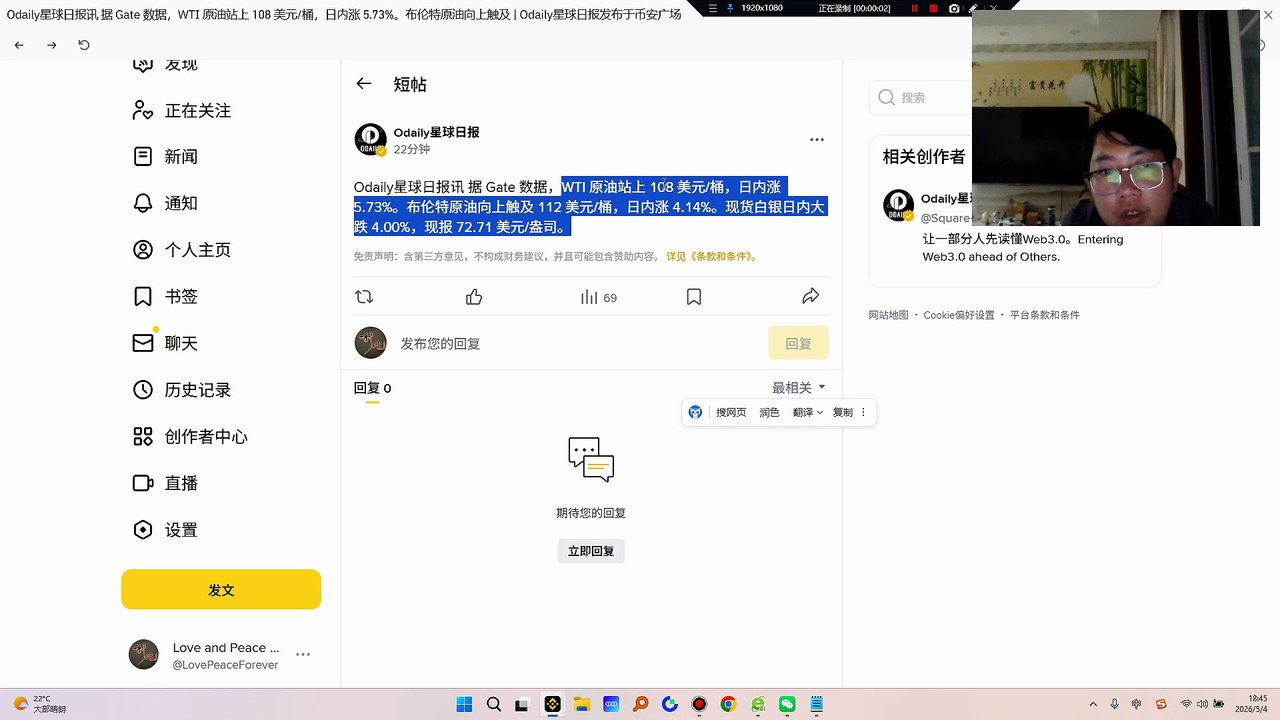Open 直播 live in the sidebar
The height and width of the screenshot is (720, 1280).
coord(166,483)
